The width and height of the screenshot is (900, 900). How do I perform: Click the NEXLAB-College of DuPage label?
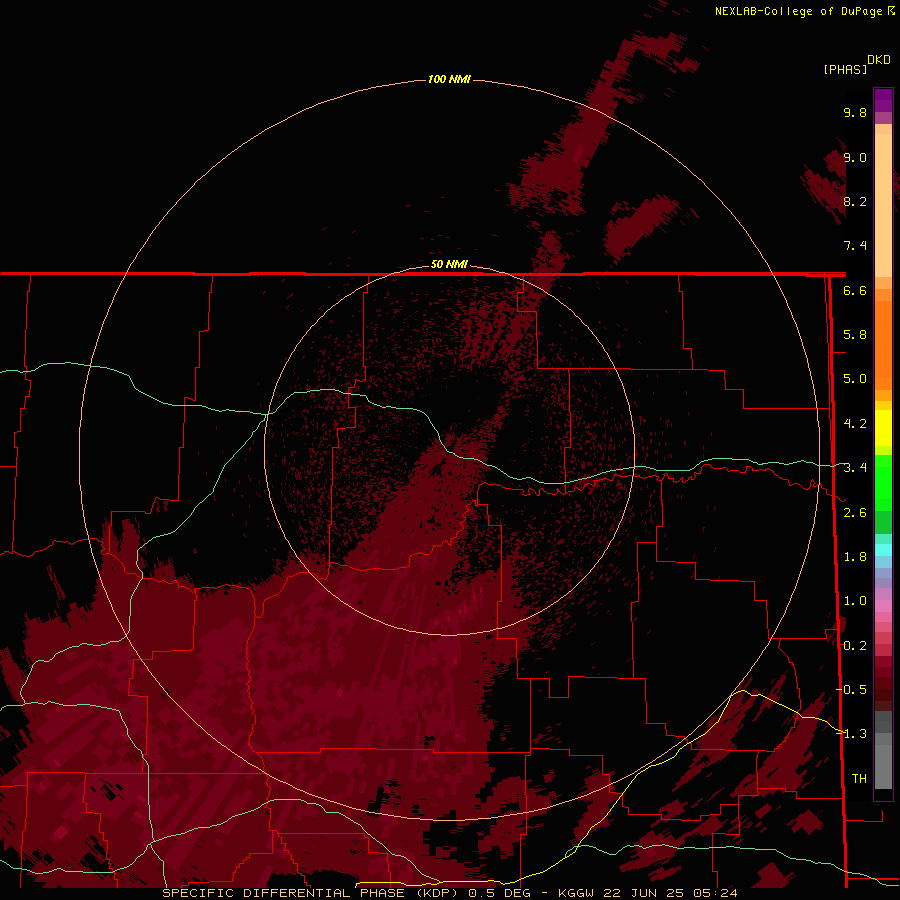[801, 11]
